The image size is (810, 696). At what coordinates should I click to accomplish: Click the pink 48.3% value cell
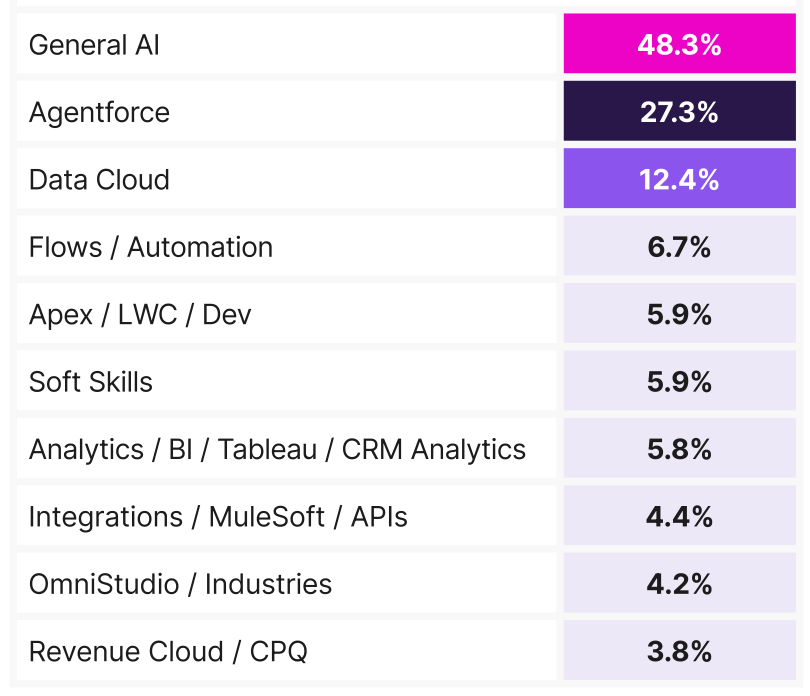pyautogui.click(x=679, y=45)
